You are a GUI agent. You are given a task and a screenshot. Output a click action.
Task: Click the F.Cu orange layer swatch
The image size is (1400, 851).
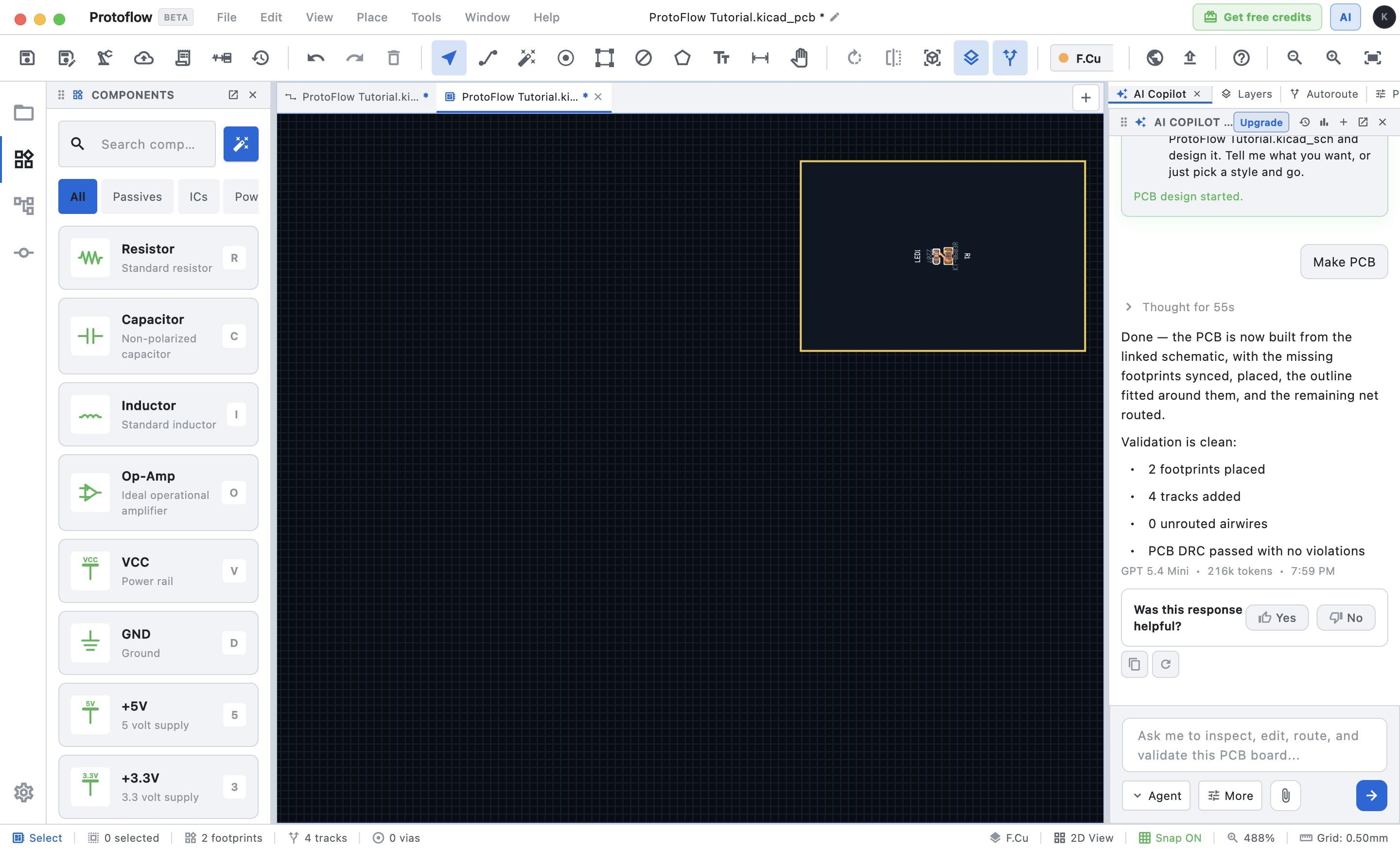(x=1064, y=58)
